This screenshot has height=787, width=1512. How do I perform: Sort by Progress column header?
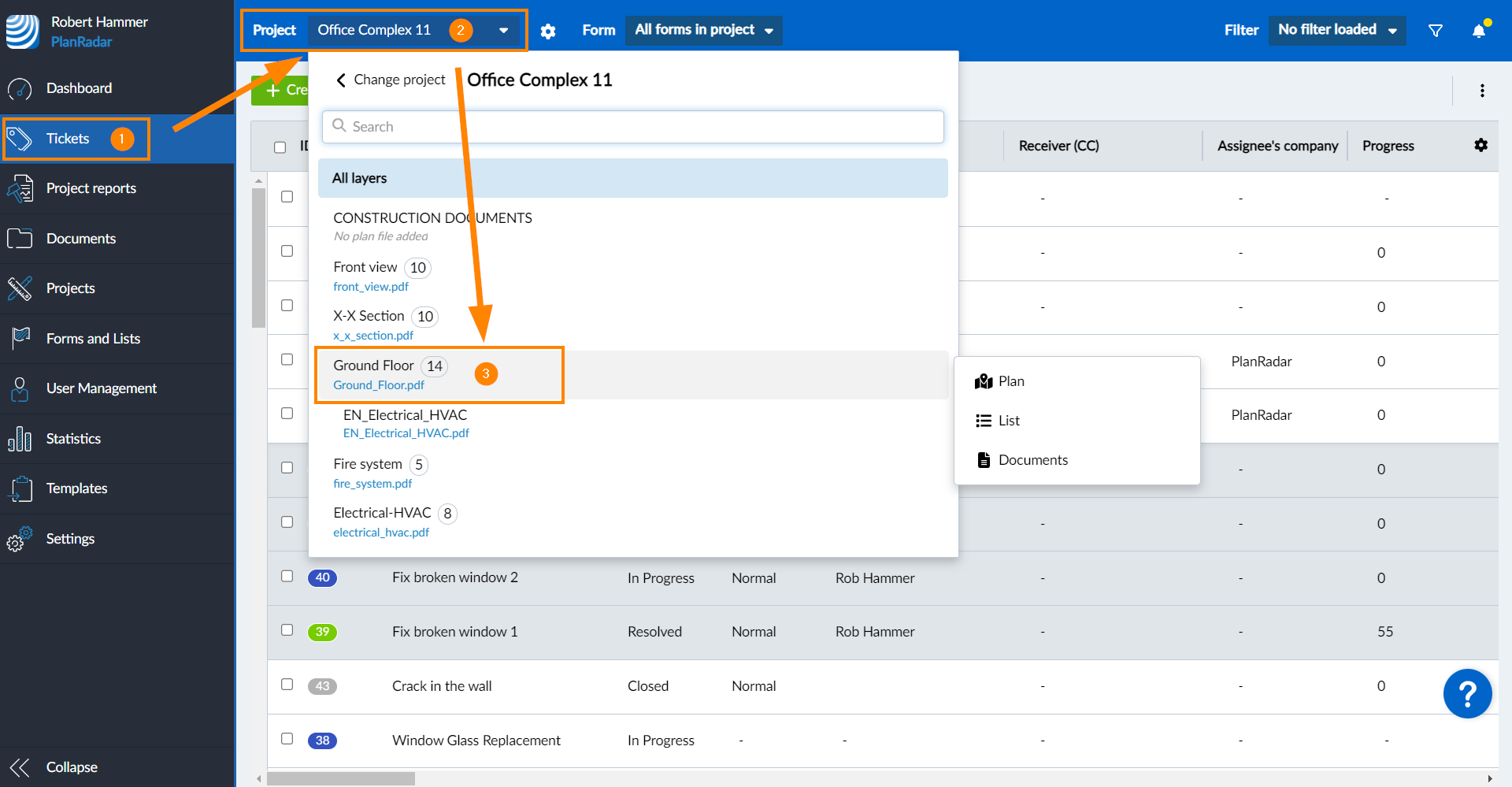(x=1388, y=146)
